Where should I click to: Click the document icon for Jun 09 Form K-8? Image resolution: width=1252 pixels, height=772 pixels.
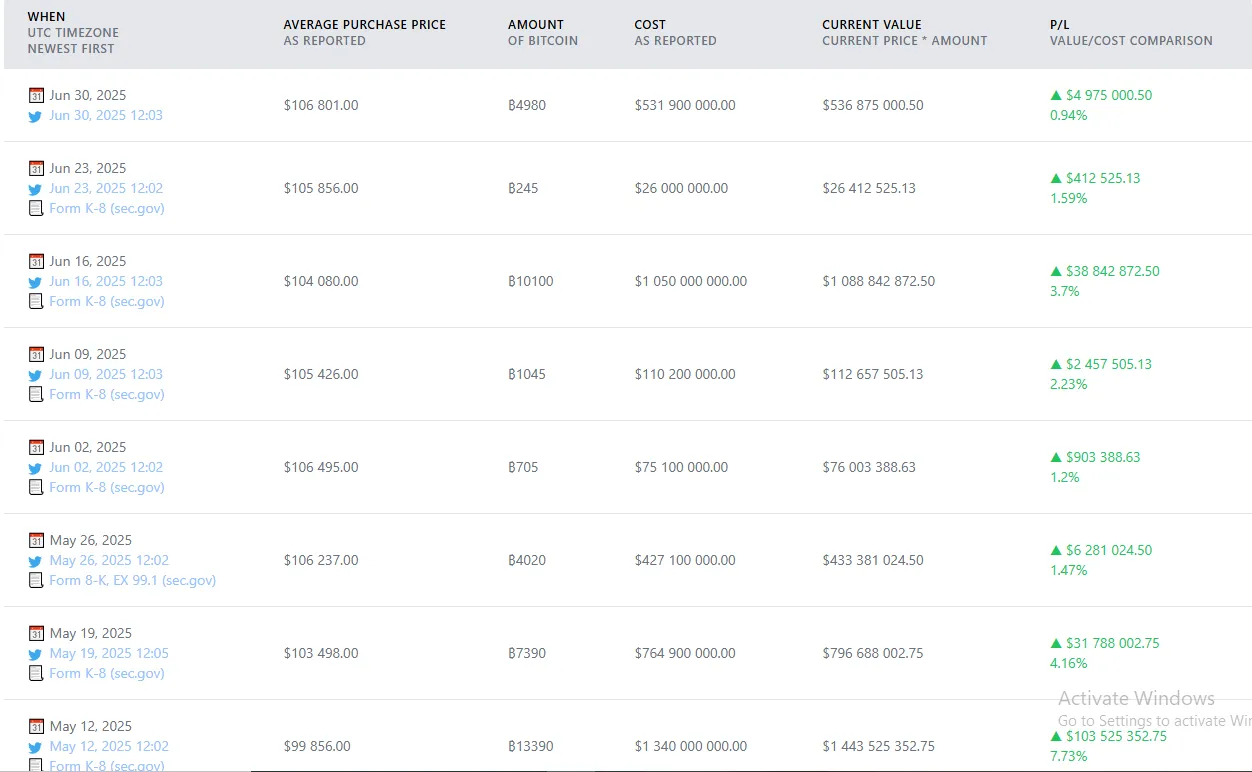tap(36, 394)
